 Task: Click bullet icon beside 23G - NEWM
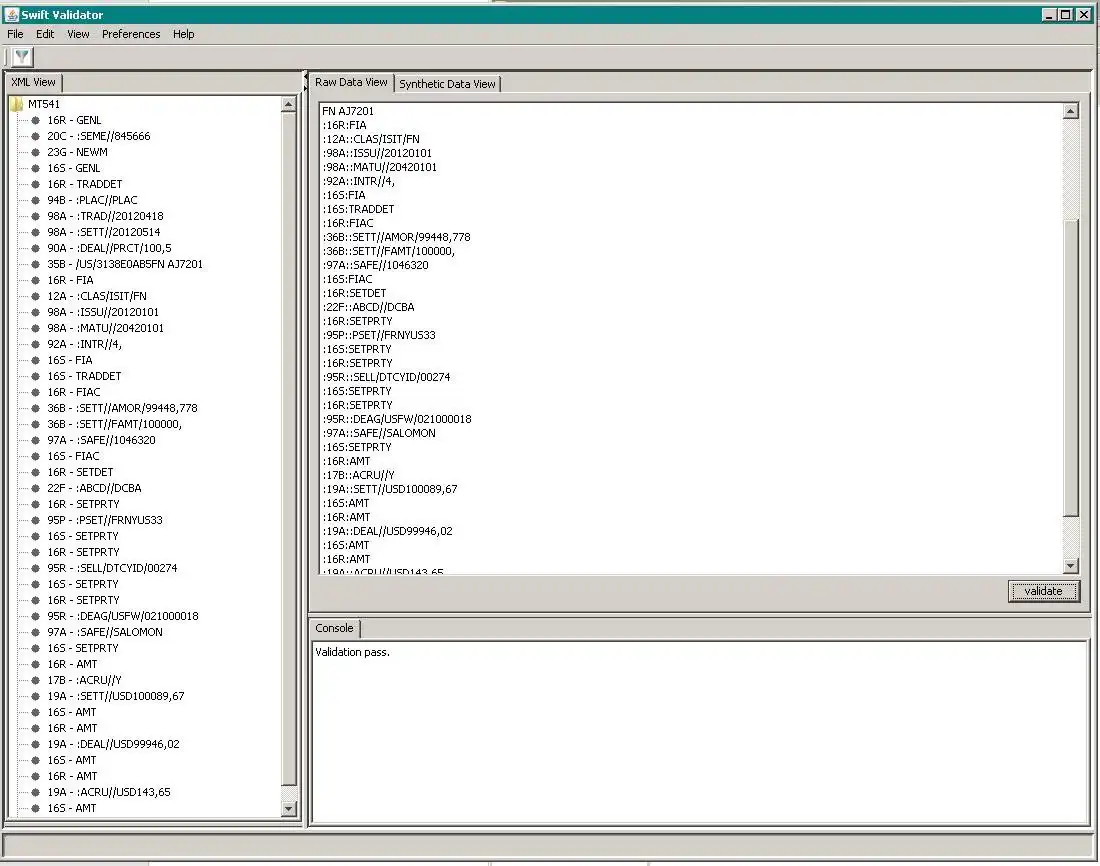(35, 152)
